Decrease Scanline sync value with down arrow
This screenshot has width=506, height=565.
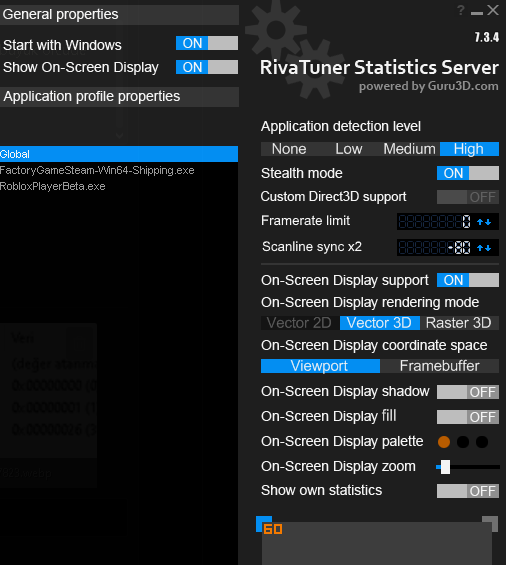tap(488, 248)
